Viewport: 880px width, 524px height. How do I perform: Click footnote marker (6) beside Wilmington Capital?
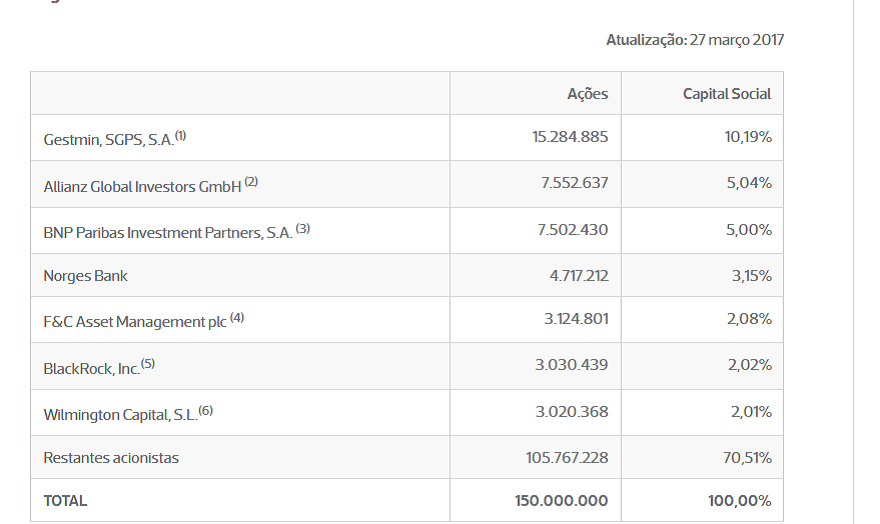coord(205,411)
